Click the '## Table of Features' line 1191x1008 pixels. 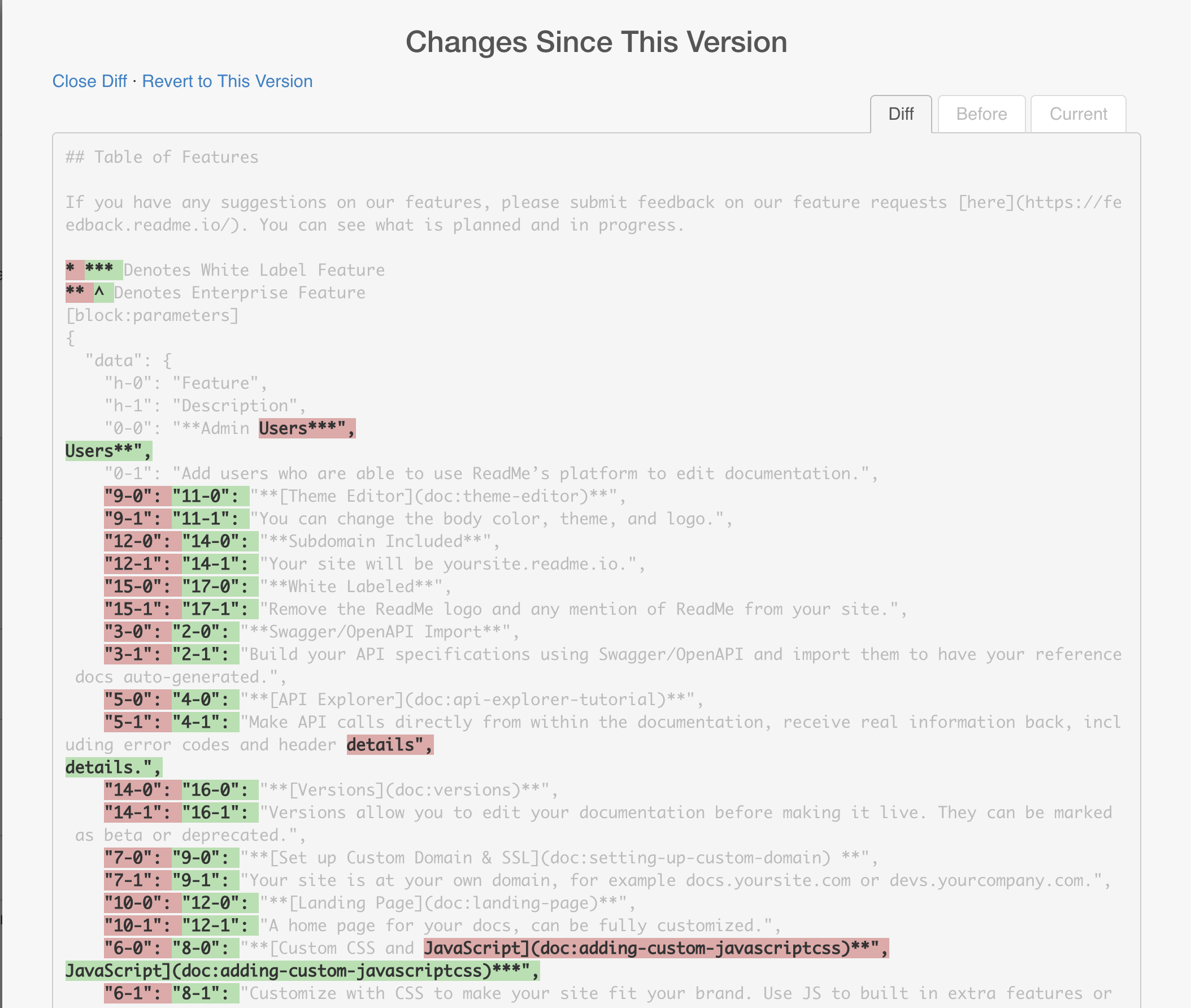click(162, 157)
